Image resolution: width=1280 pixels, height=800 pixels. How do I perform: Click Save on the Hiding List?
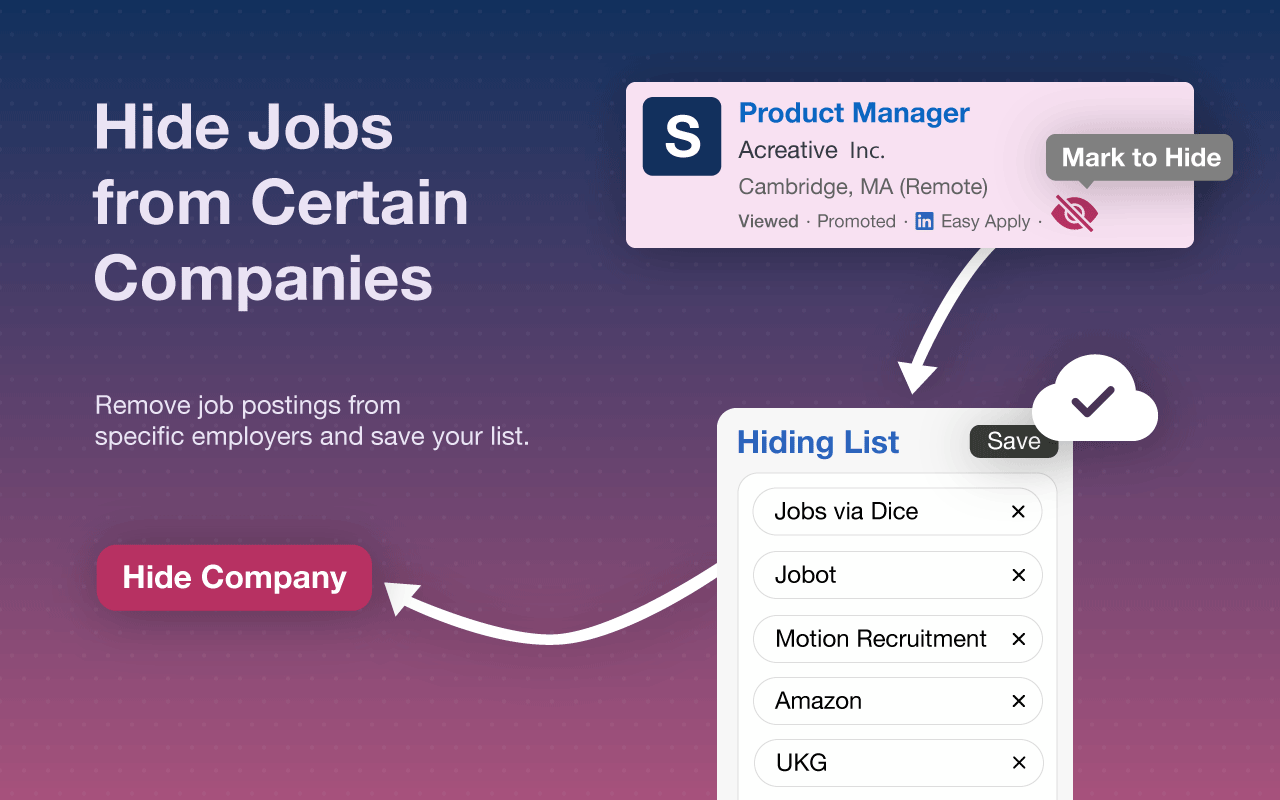[x=1013, y=441]
